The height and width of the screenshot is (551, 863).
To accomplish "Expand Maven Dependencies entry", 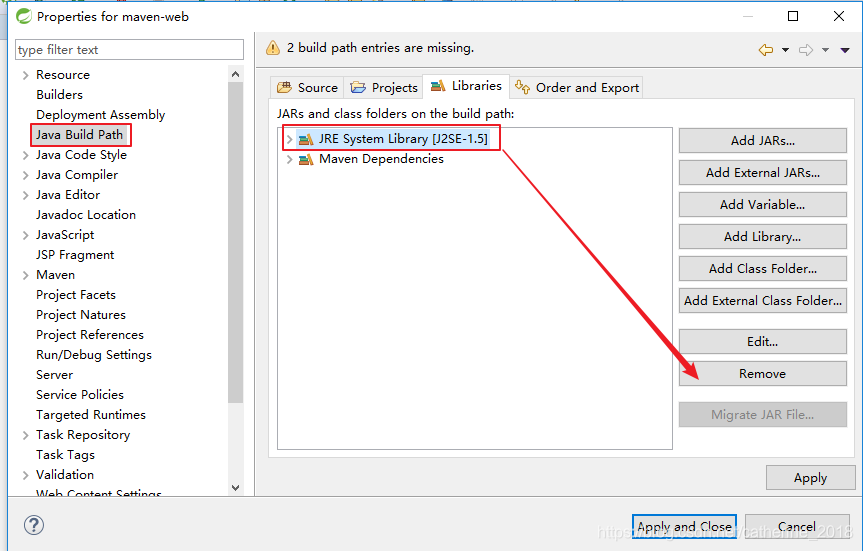I will pyautogui.click(x=289, y=160).
